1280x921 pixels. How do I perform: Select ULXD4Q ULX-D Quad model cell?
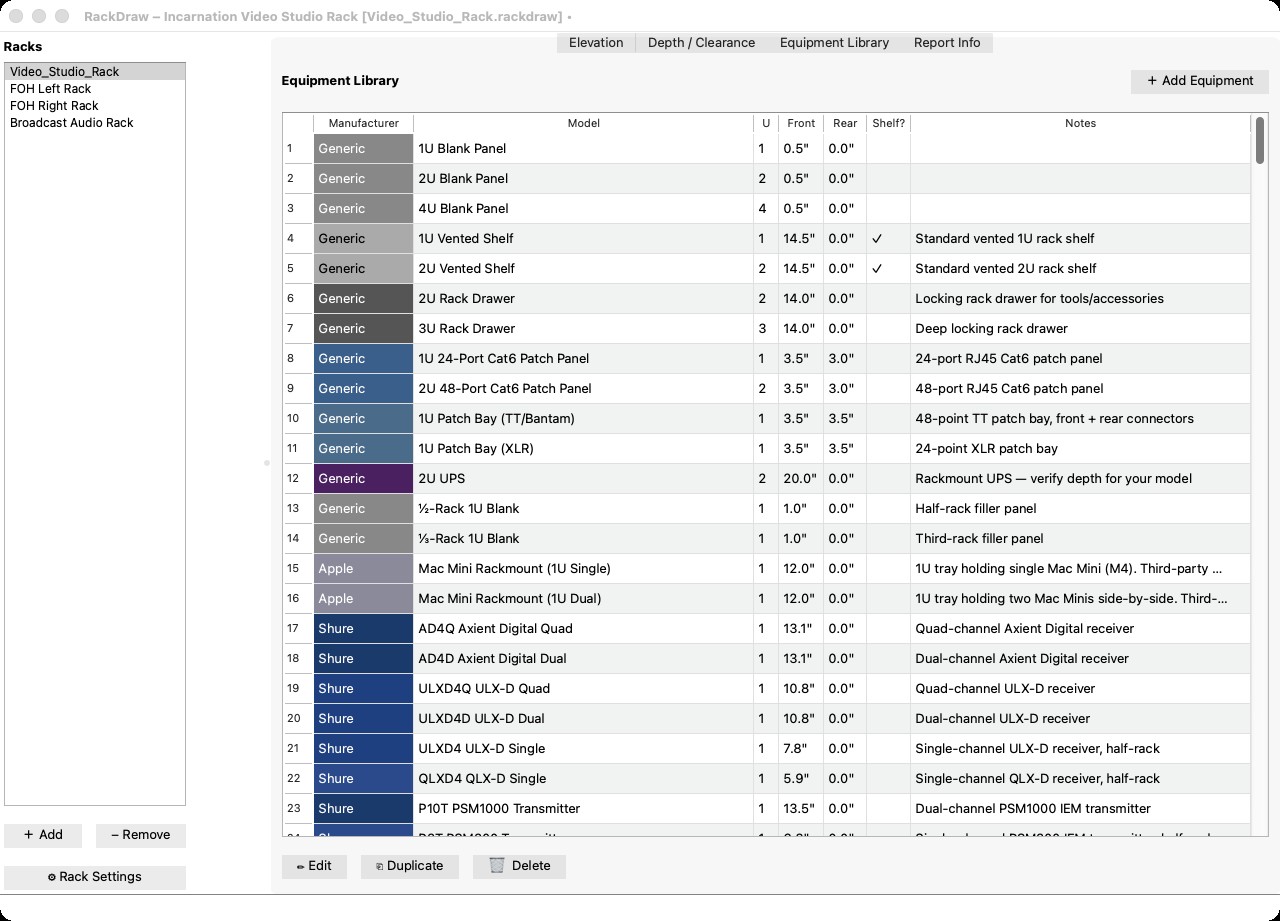point(583,689)
